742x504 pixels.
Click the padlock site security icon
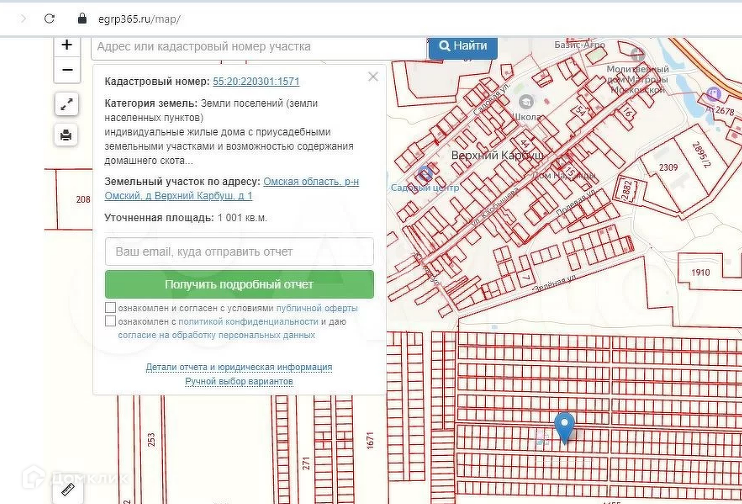click(x=83, y=19)
